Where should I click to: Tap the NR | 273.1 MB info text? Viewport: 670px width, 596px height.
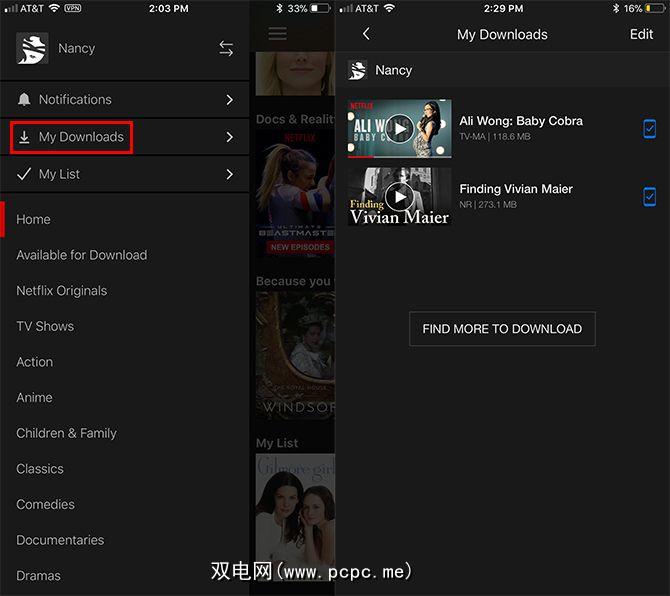[x=488, y=205]
